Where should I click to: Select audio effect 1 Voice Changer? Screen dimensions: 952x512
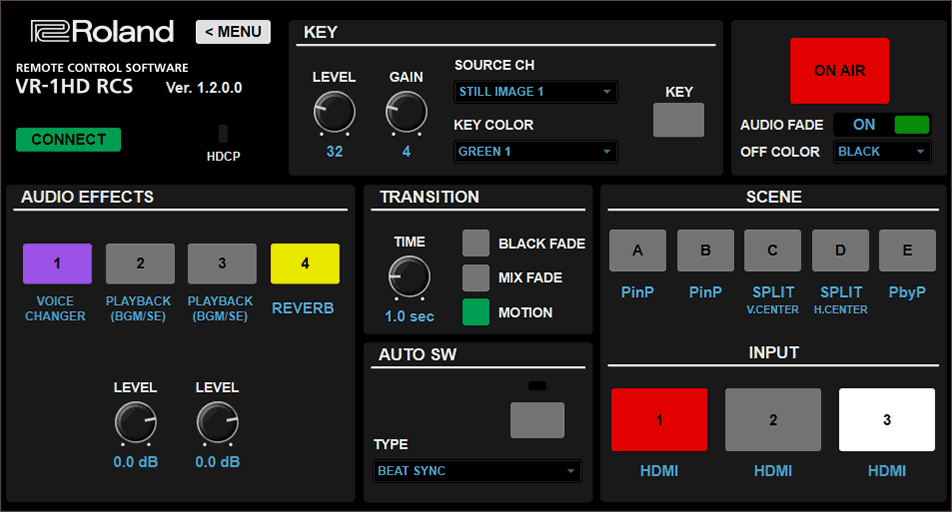pyautogui.click(x=57, y=264)
